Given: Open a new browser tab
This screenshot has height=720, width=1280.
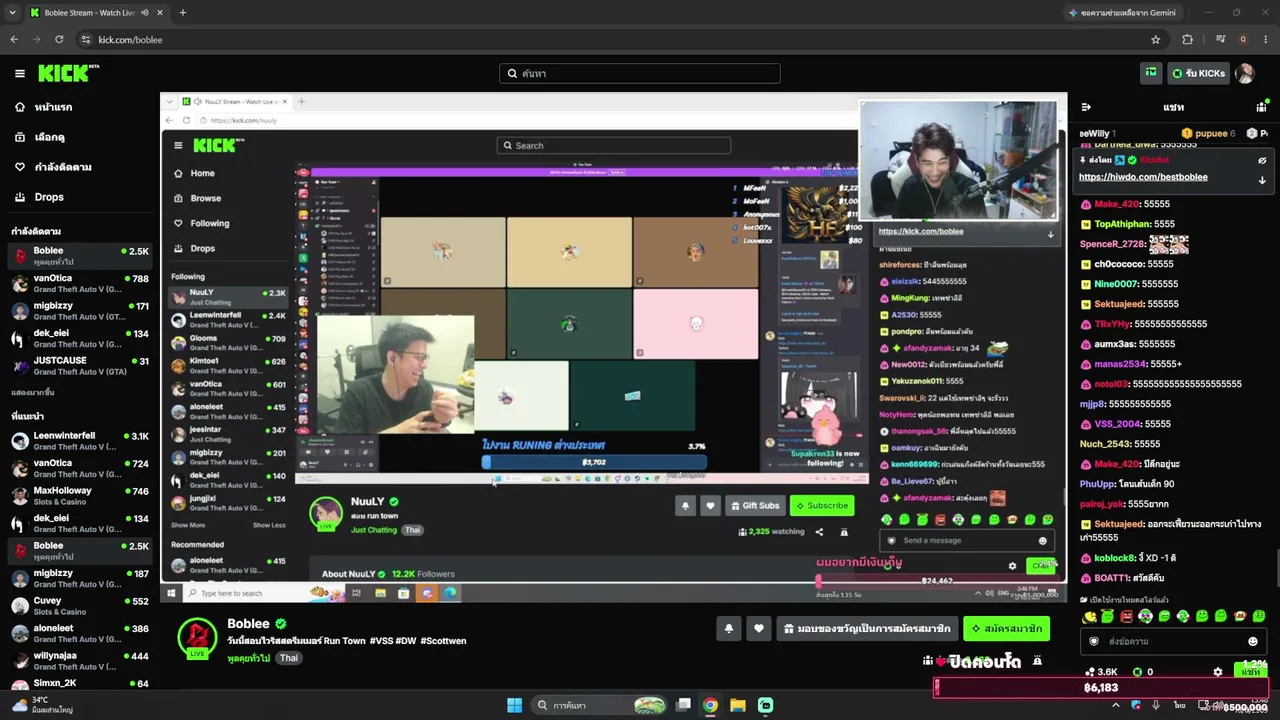Looking at the screenshot, I should 182,13.
